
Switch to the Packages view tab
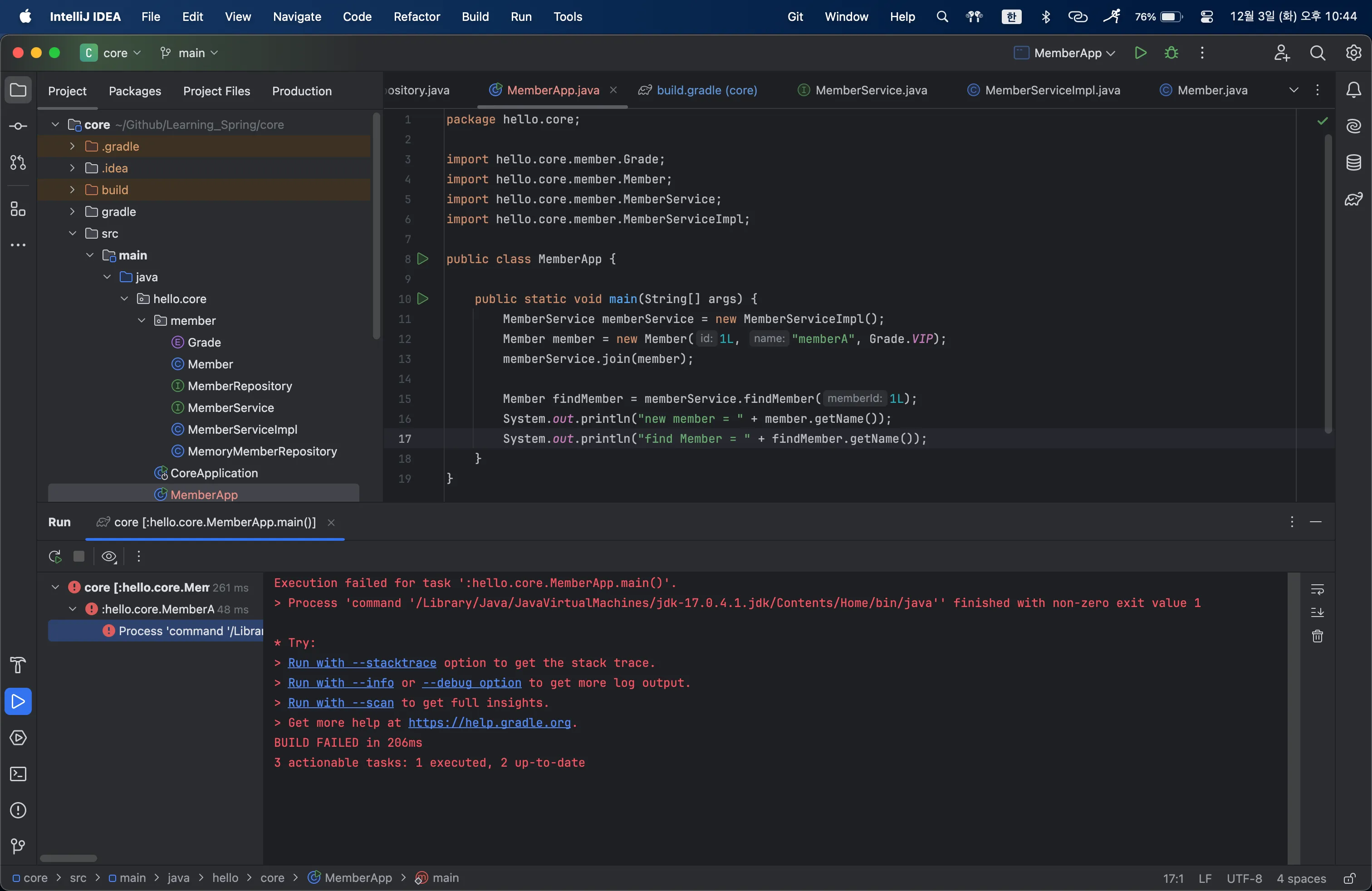tap(135, 91)
